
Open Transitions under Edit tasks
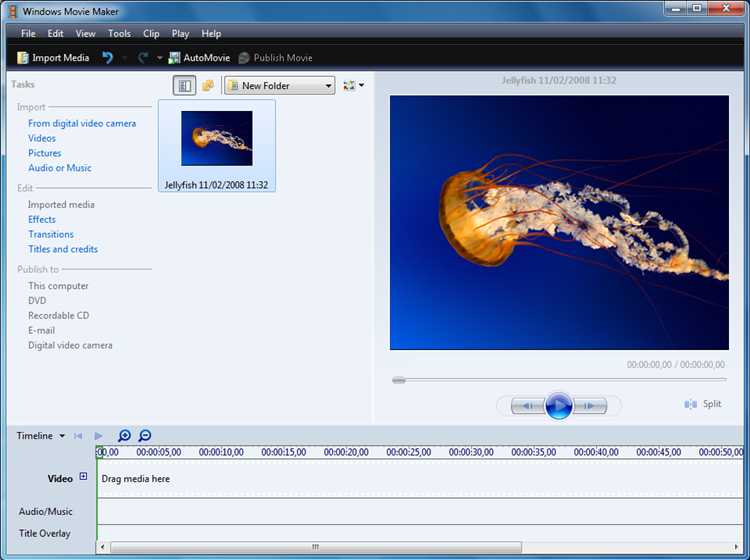click(x=51, y=234)
